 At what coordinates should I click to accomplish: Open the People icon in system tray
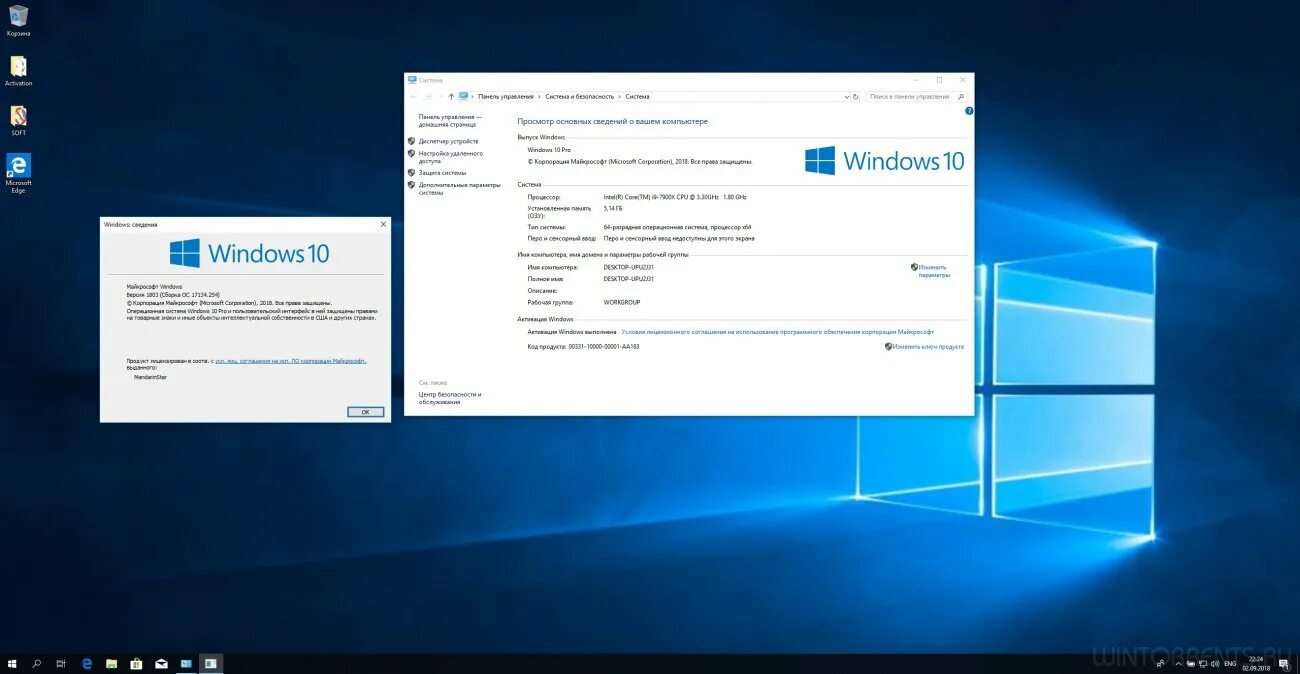click(1160, 663)
